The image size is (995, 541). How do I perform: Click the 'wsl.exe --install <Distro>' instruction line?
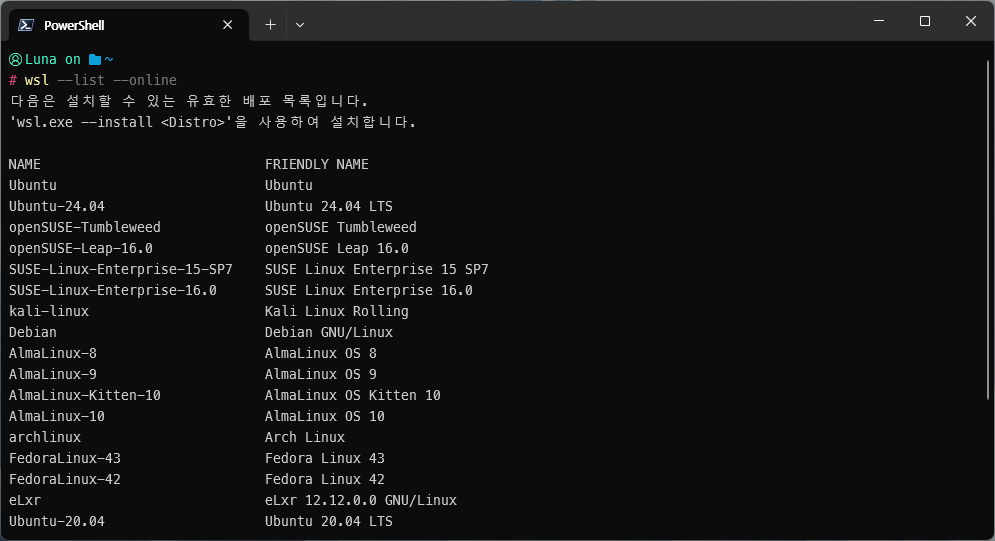coord(213,122)
